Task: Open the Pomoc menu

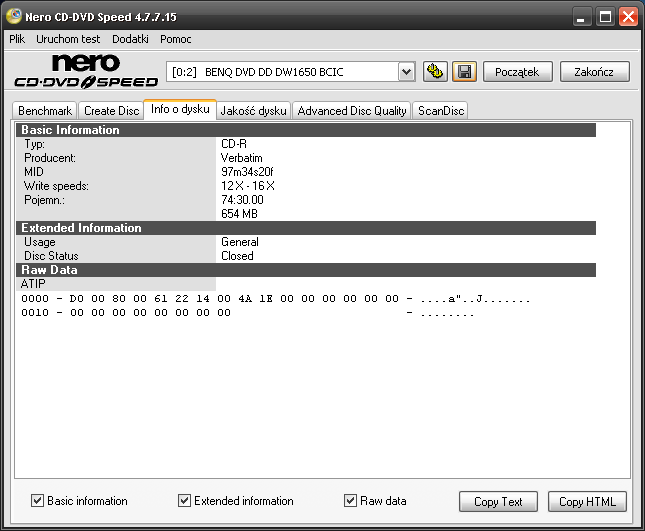Action: point(176,39)
